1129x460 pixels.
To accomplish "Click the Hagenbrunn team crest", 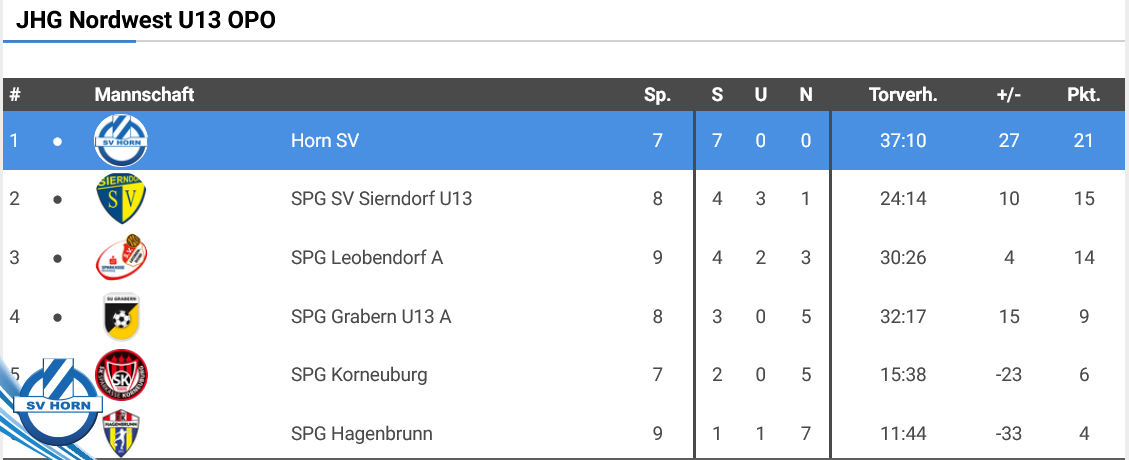I will click(122, 434).
